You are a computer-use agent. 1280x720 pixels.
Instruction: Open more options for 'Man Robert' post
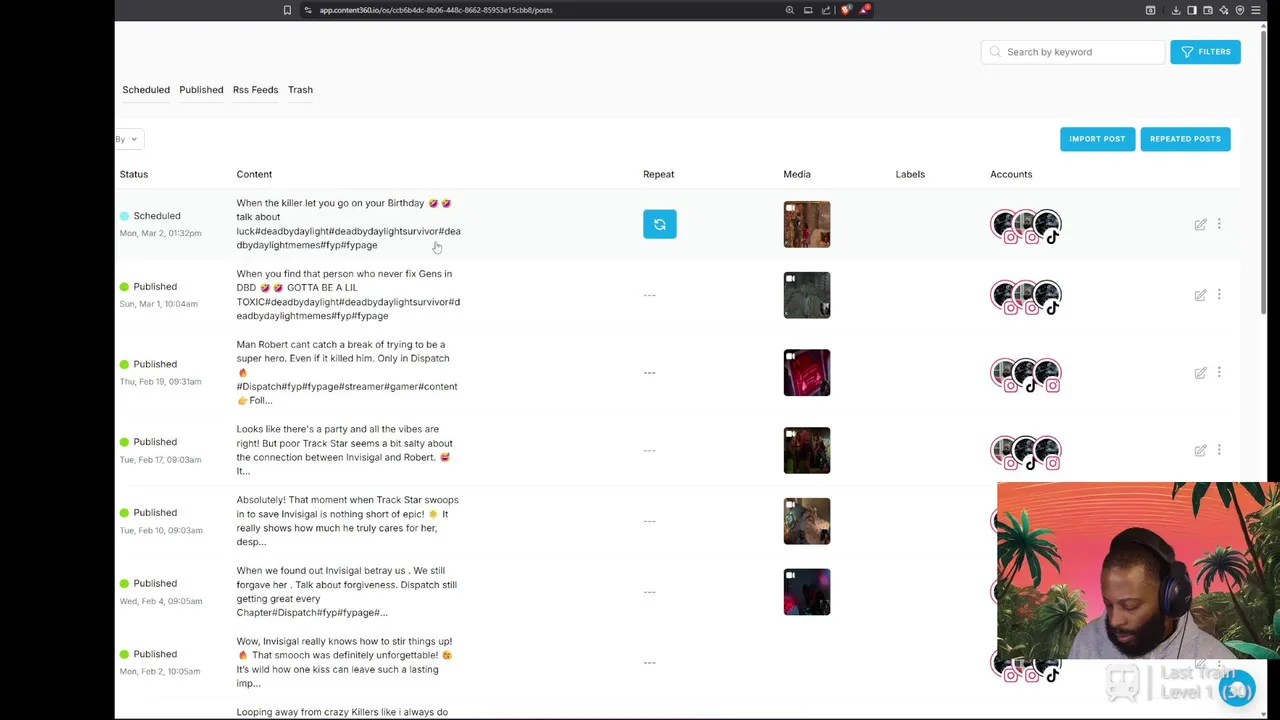pyautogui.click(x=1219, y=372)
